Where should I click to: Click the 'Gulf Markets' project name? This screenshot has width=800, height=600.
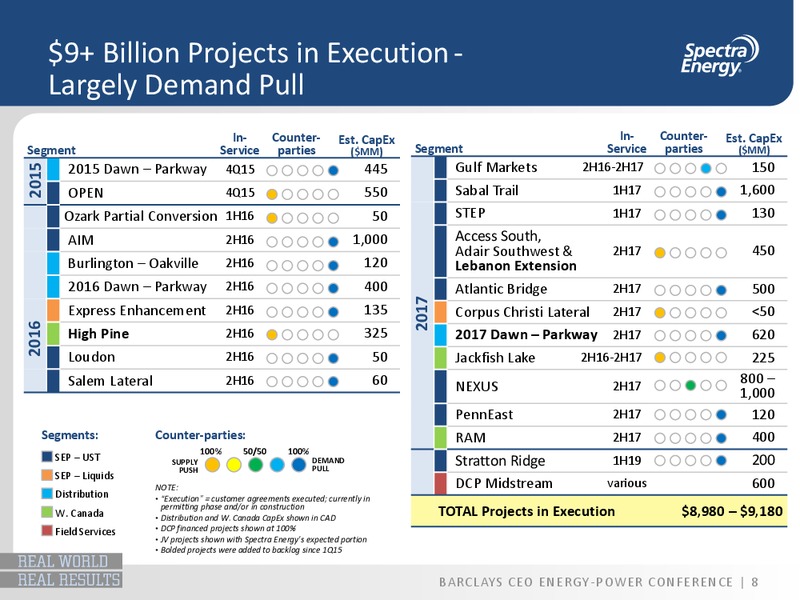point(496,167)
